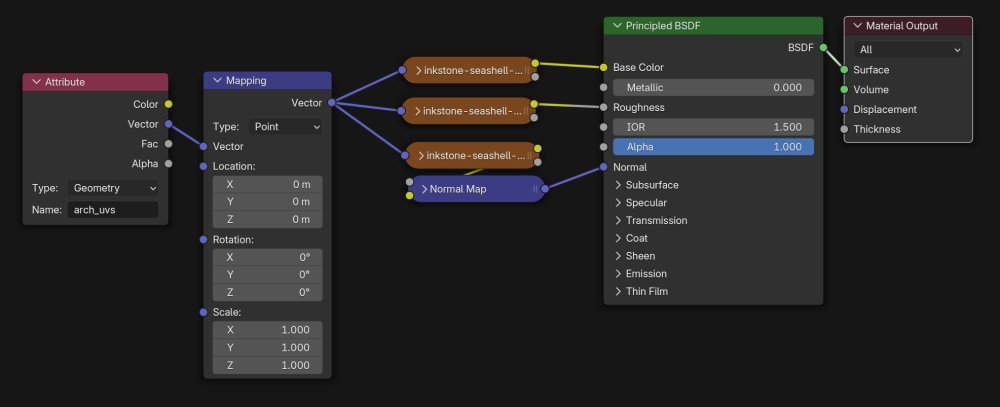Image resolution: width=1000 pixels, height=407 pixels.
Task: Click the Thickness input socket on Material Output
Action: [845, 129]
